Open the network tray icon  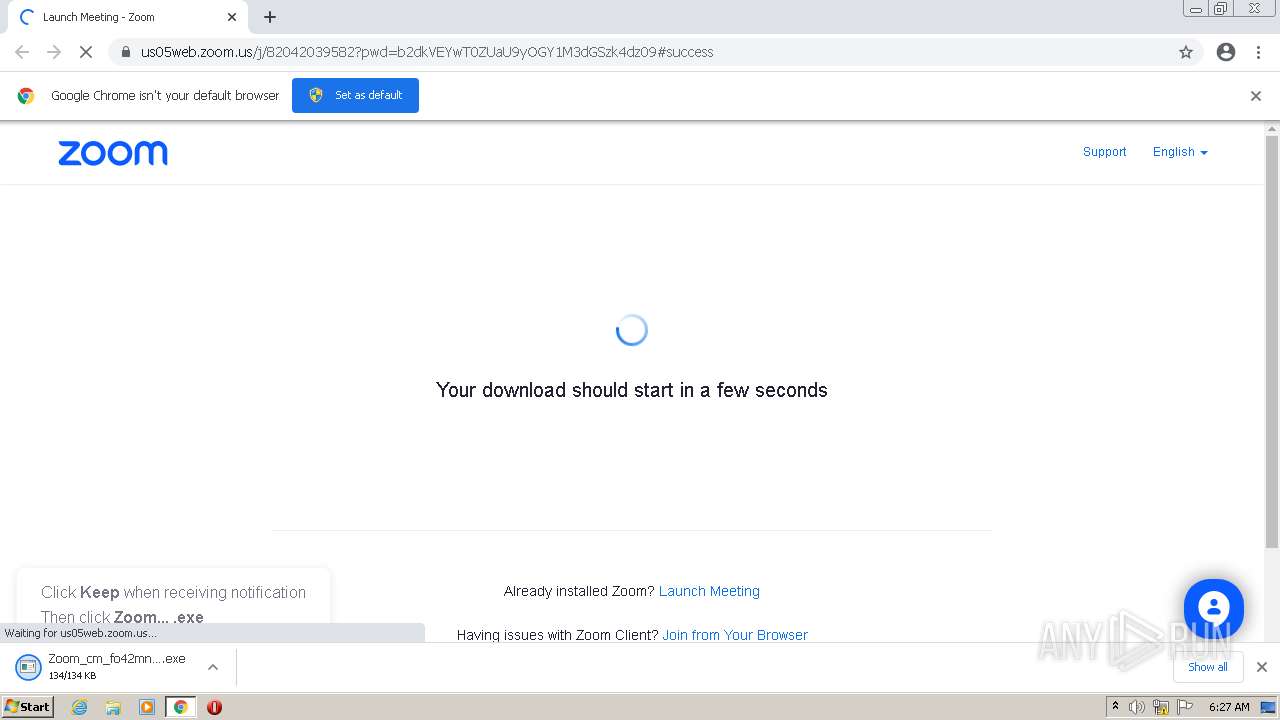click(x=1161, y=707)
